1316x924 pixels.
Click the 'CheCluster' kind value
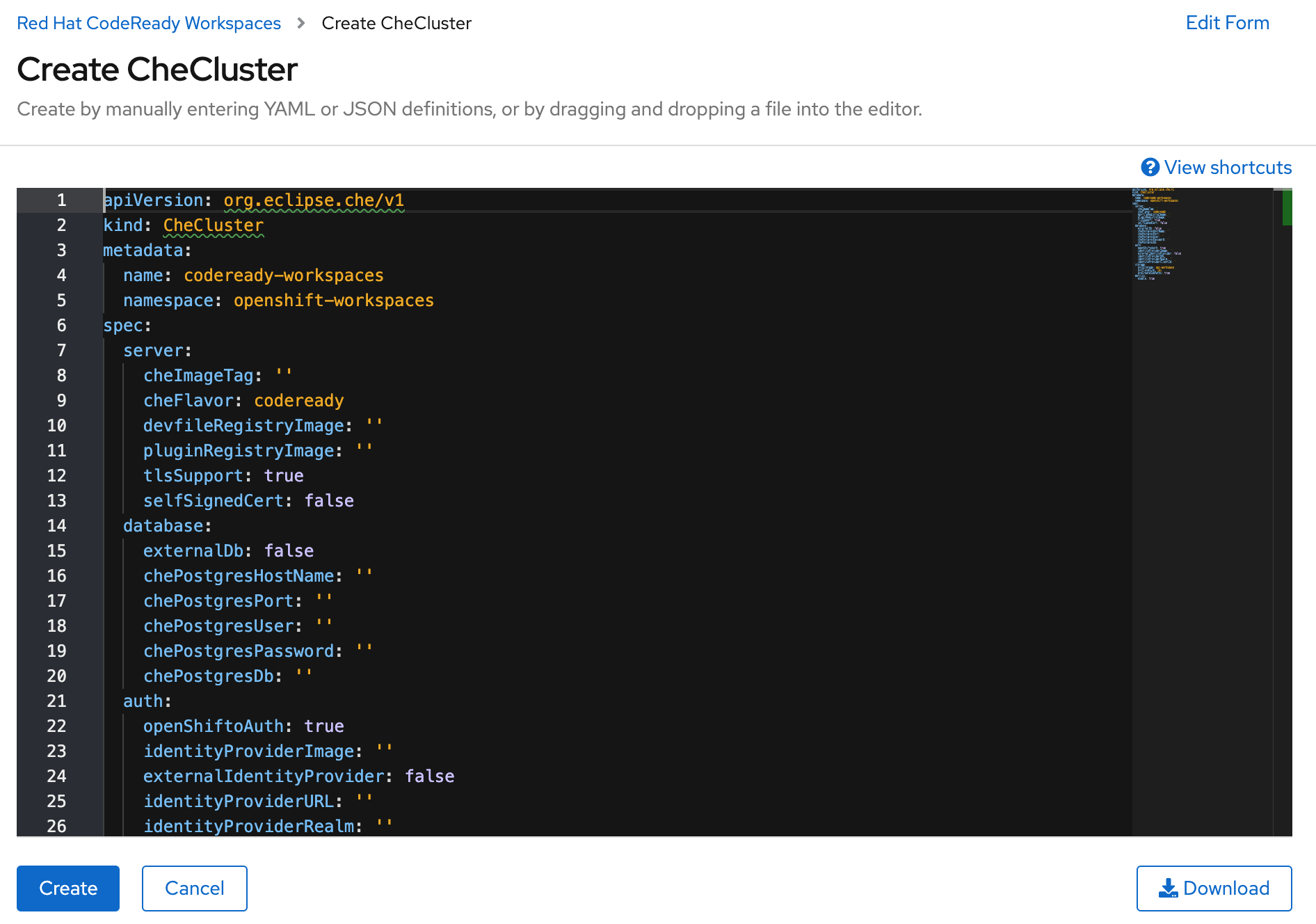click(x=214, y=225)
